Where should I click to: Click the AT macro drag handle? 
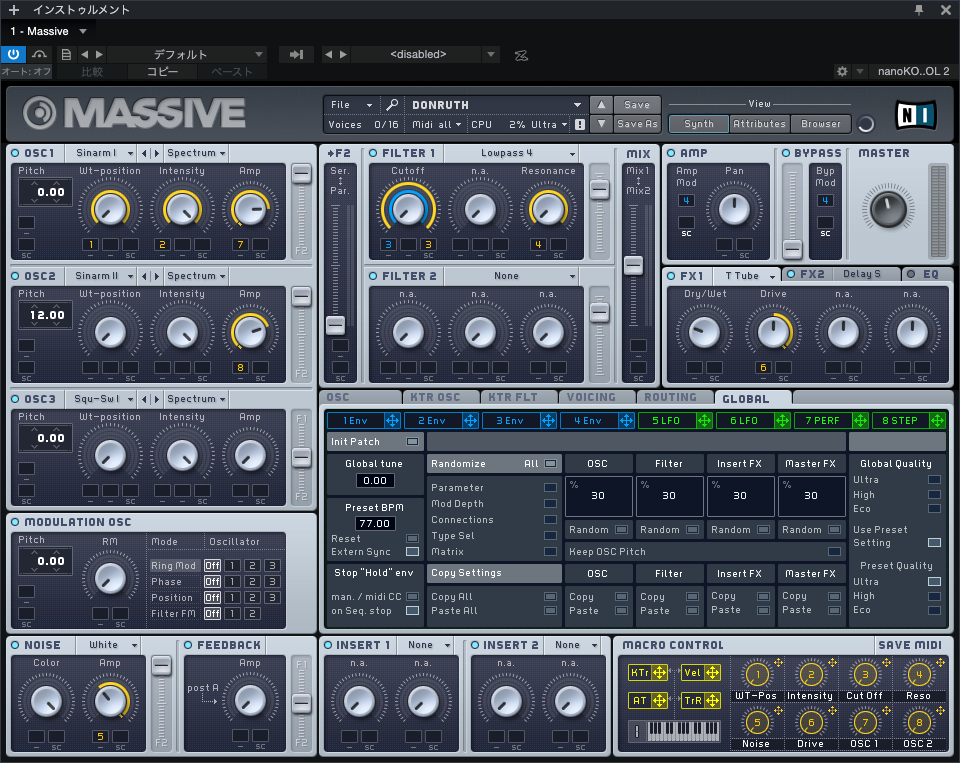click(x=659, y=700)
